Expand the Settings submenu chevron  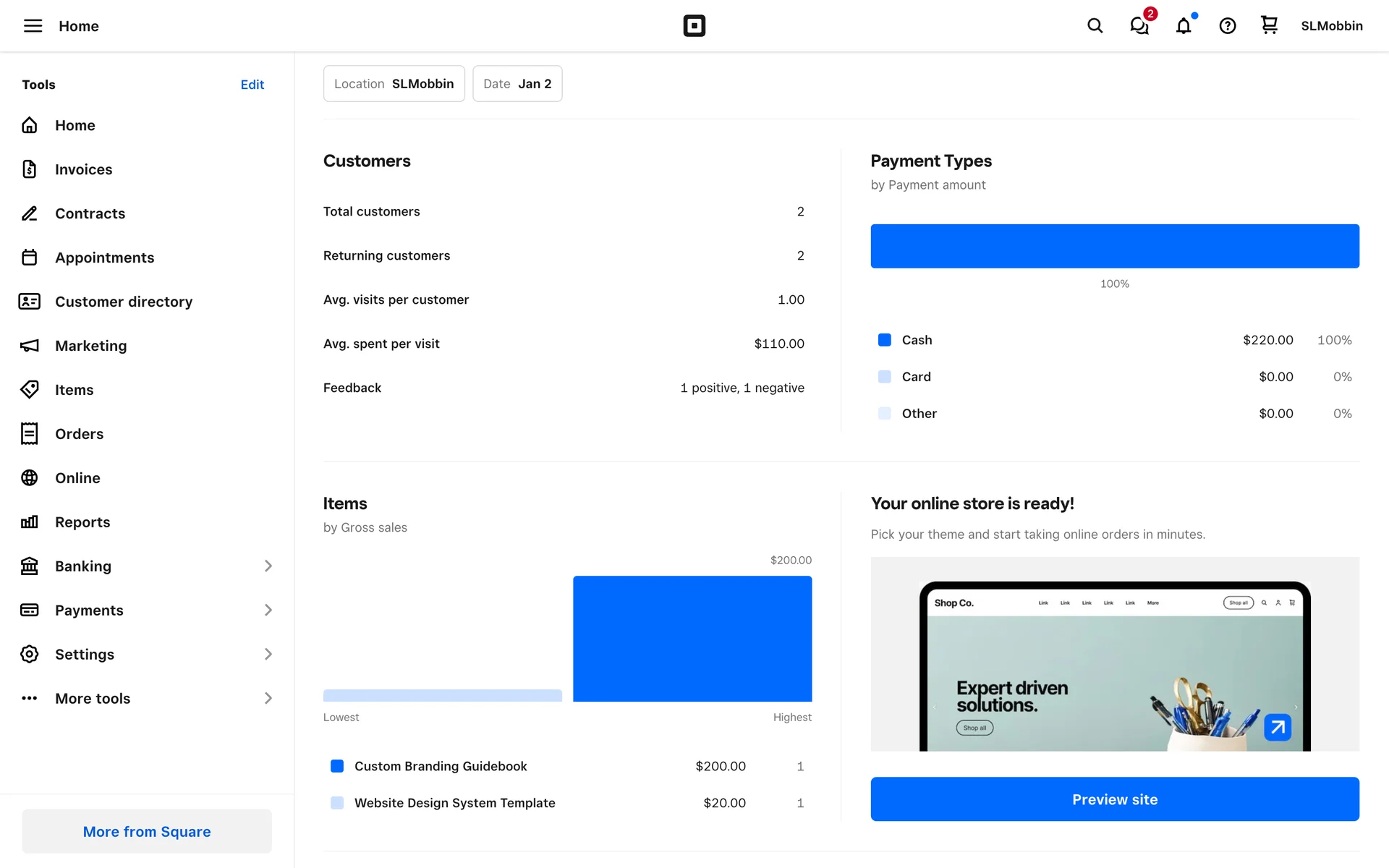pos(268,654)
